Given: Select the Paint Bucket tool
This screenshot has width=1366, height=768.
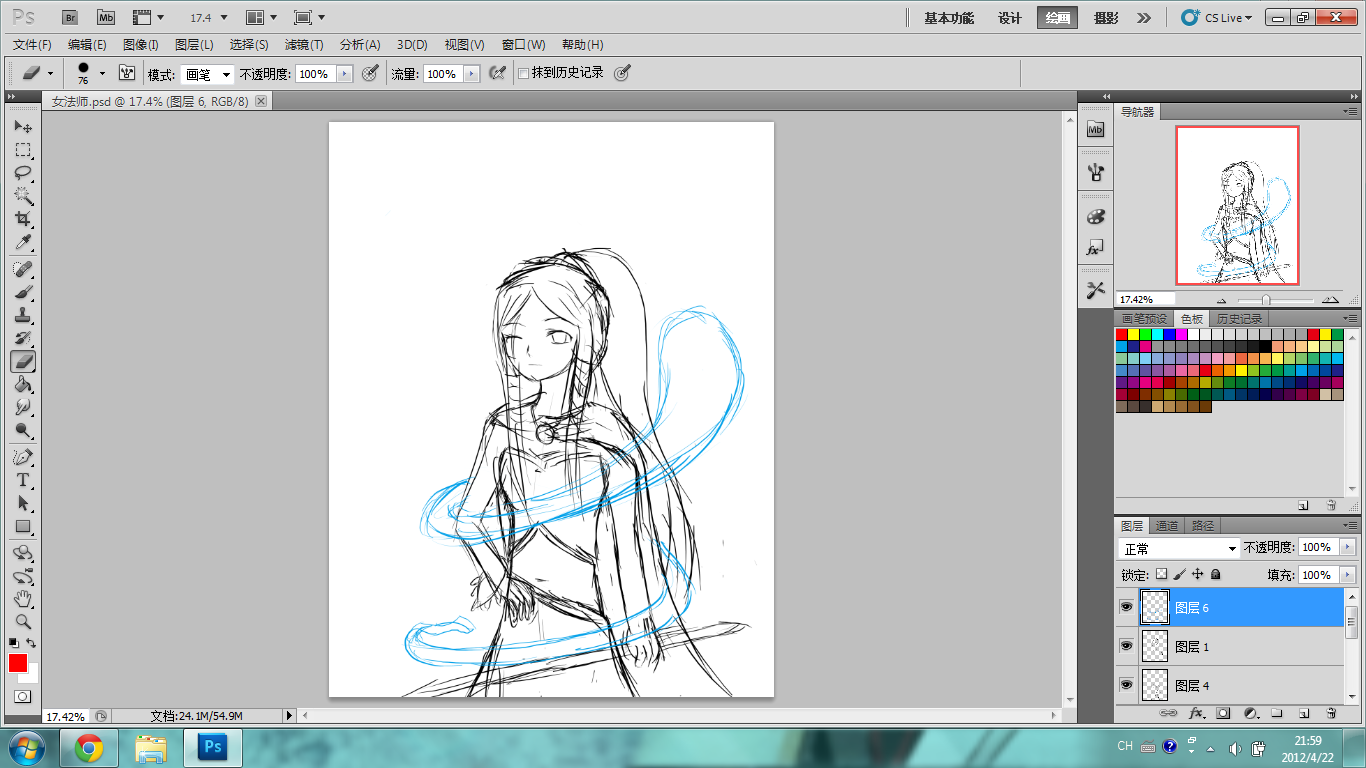Looking at the screenshot, I should (23, 385).
